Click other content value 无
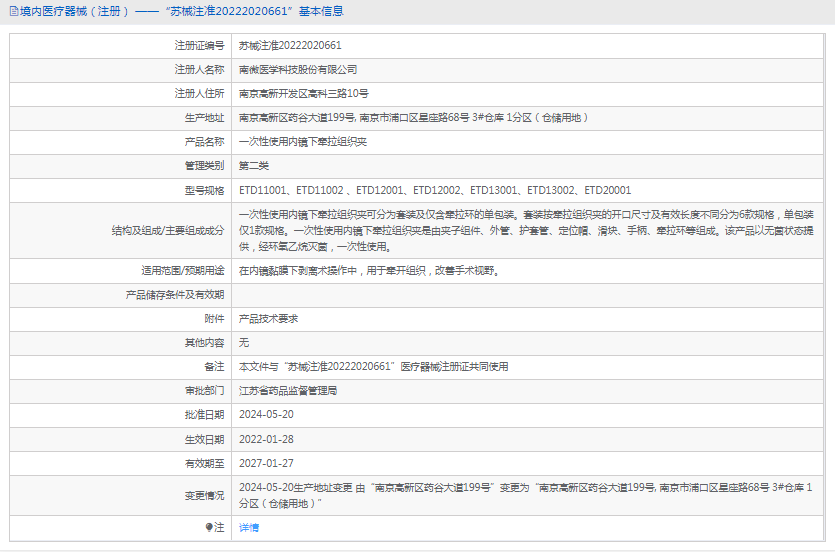 tap(244, 342)
